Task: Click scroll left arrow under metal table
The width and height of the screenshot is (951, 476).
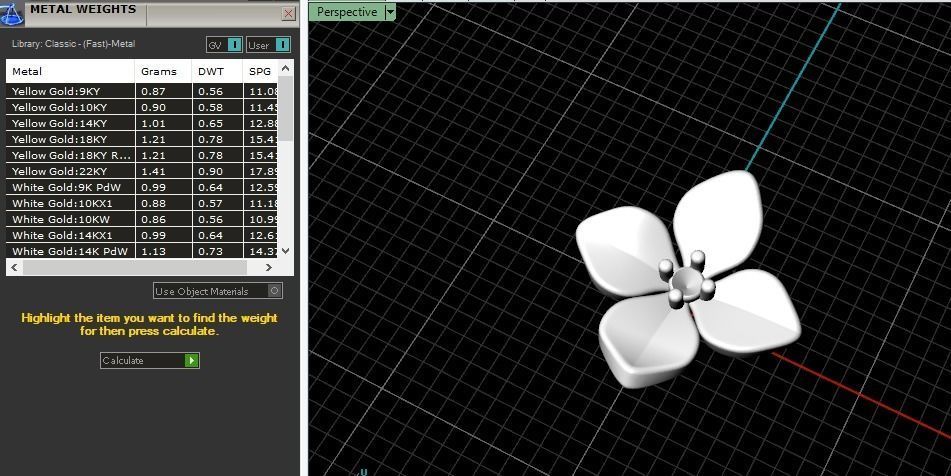Action: click(15, 267)
